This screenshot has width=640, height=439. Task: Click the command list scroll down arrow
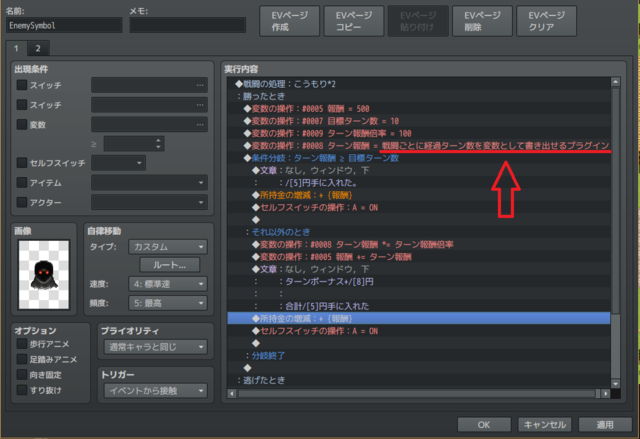(x=616, y=384)
